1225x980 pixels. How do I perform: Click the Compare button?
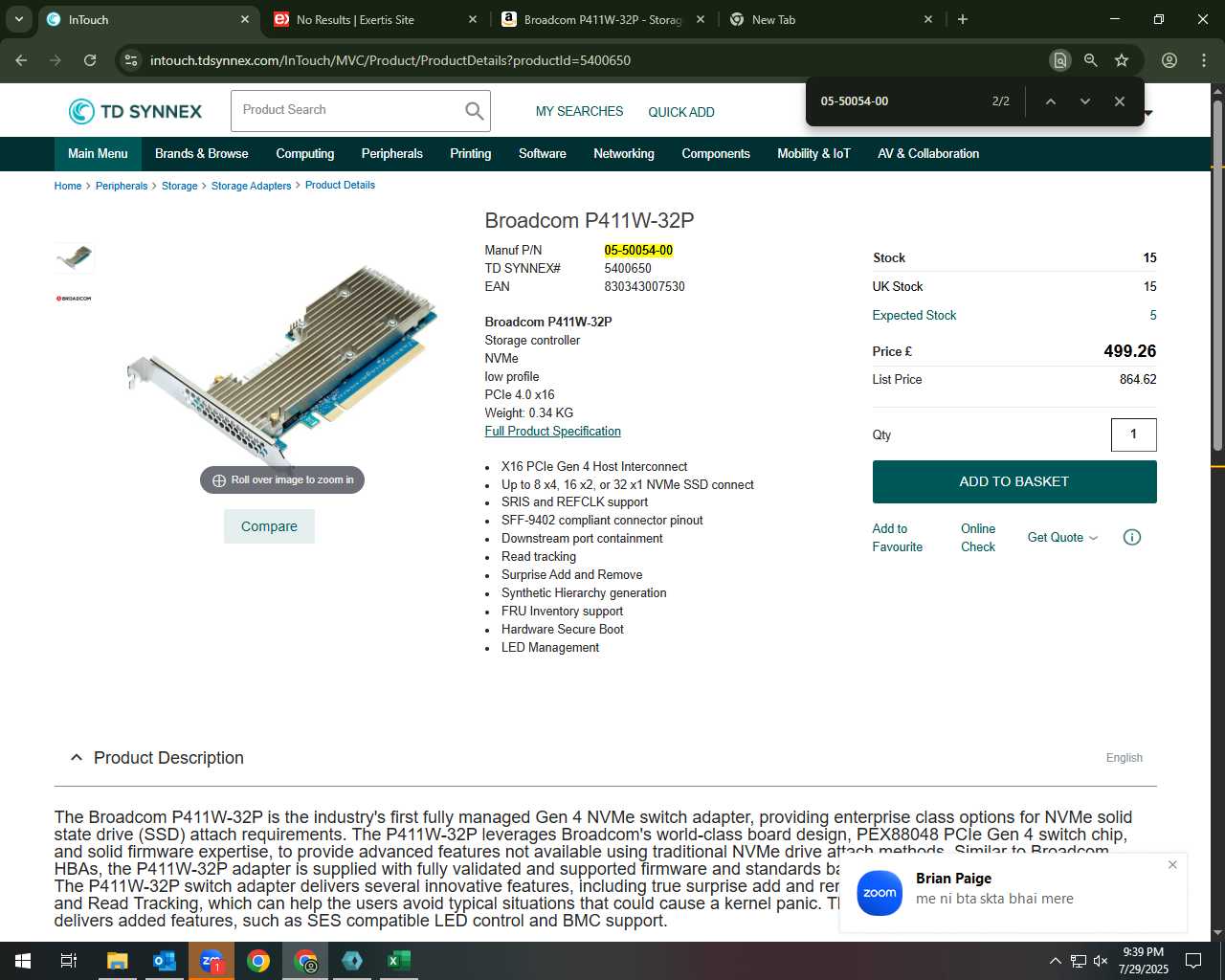tap(269, 526)
